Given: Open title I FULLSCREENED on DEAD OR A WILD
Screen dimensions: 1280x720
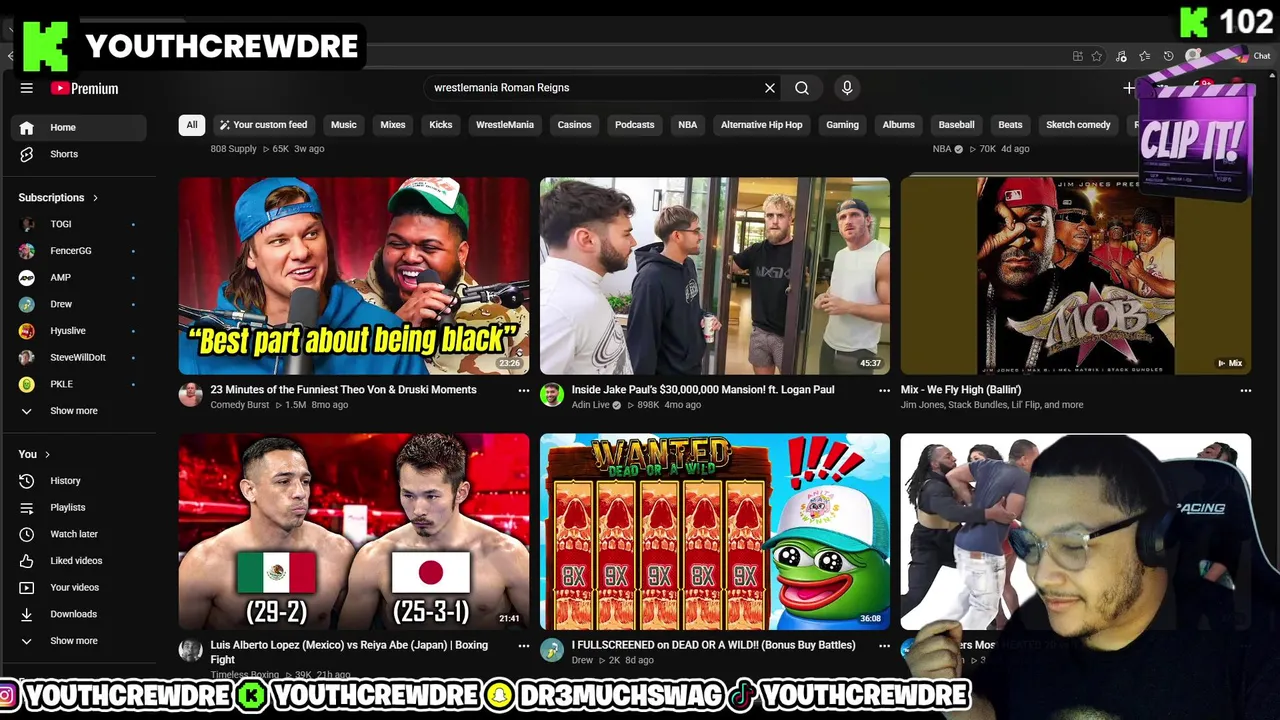Looking at the screenshot, I should coord(713,645).
